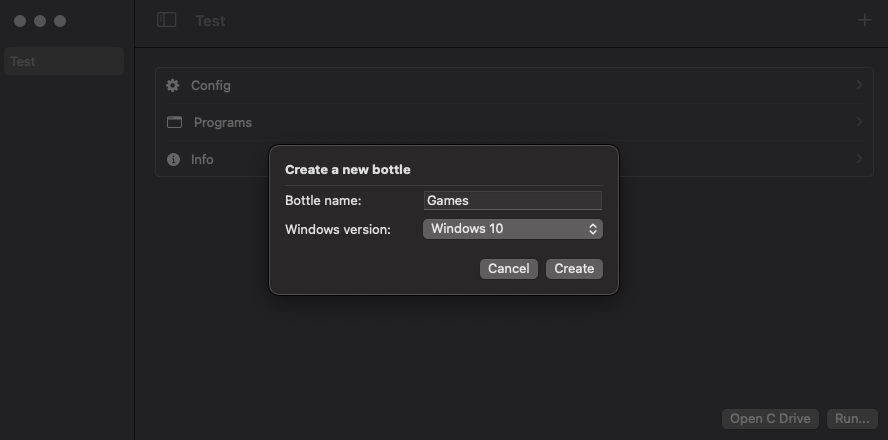This screenshot has width=888, height=440.
Task: Open the Programs row label
Action: 223,122
